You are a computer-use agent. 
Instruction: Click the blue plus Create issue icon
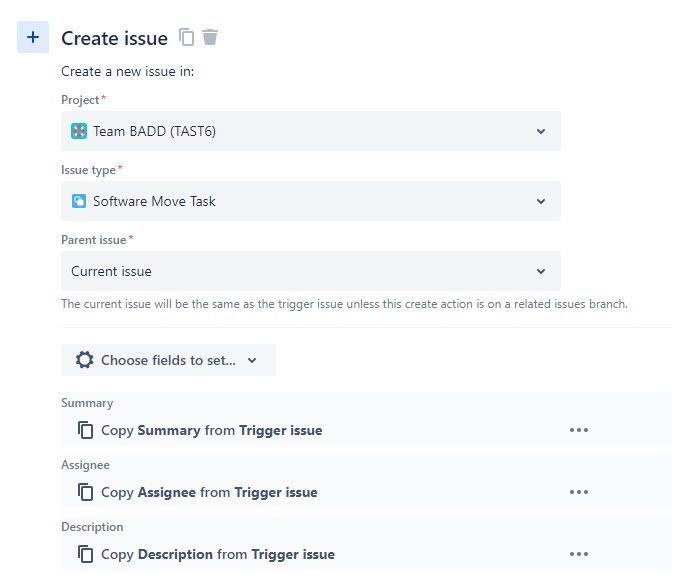coord(33,37)
